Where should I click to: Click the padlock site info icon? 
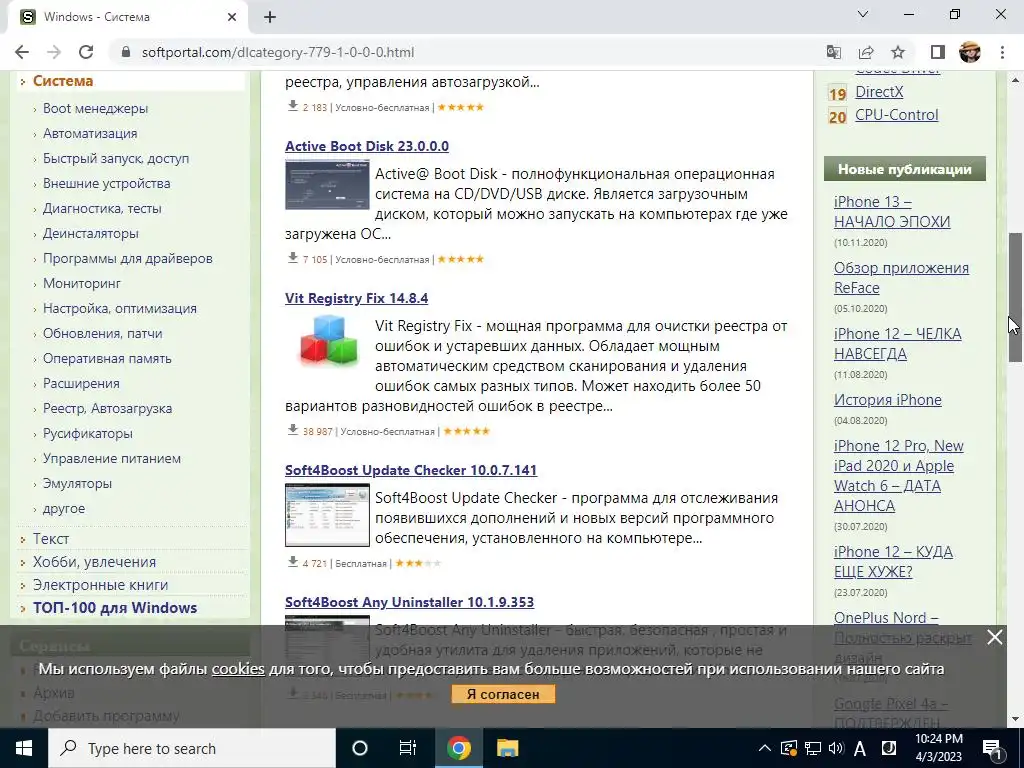click(x=126, y=52)
